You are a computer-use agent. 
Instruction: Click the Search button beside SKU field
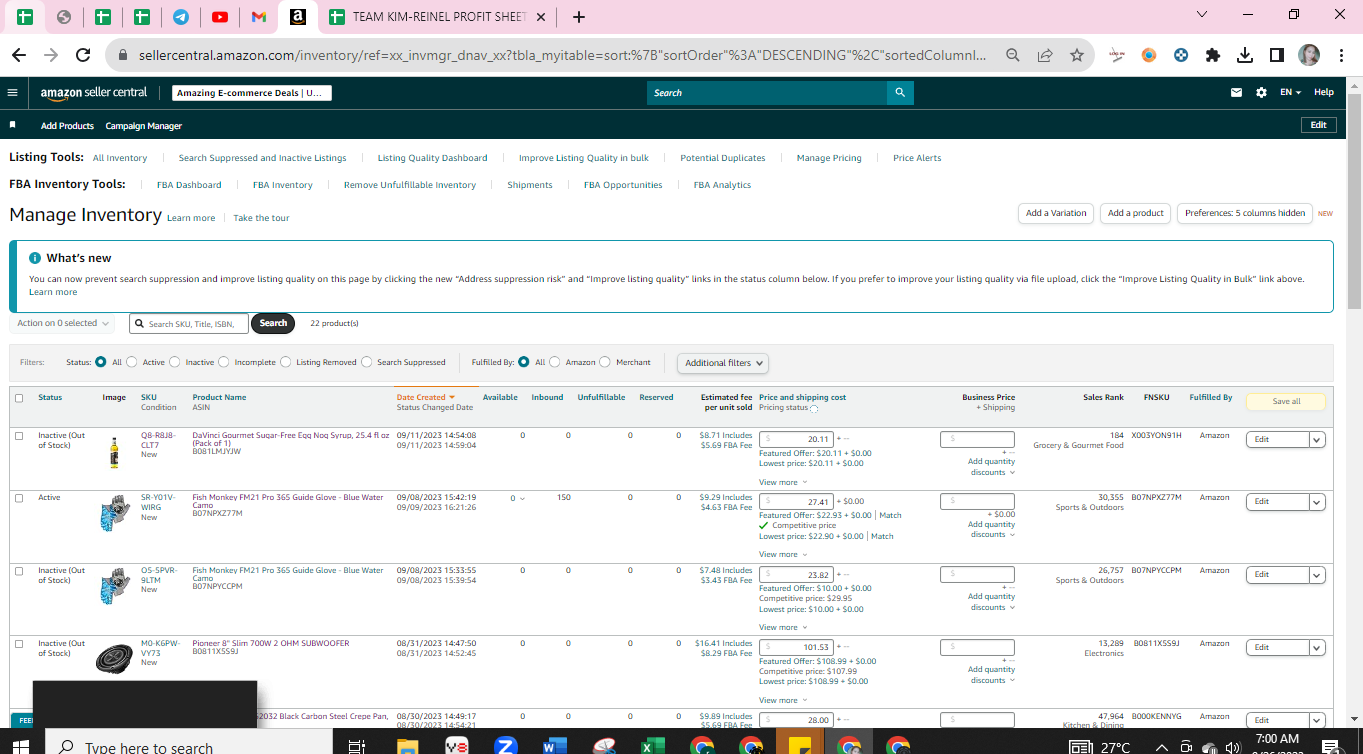point(273,323)
